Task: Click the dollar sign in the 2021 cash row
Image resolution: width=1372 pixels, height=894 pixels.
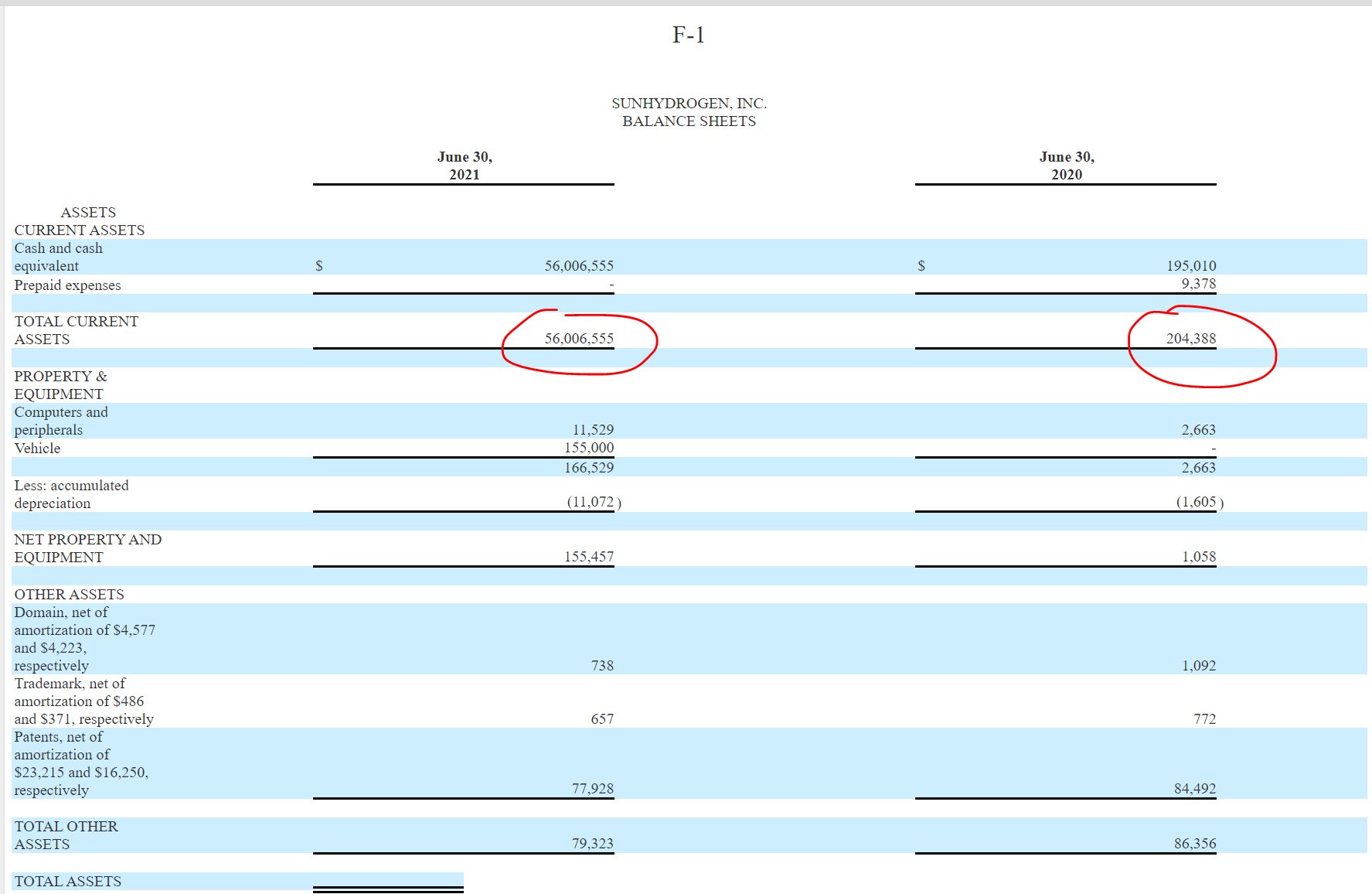Action: point(318,265)
